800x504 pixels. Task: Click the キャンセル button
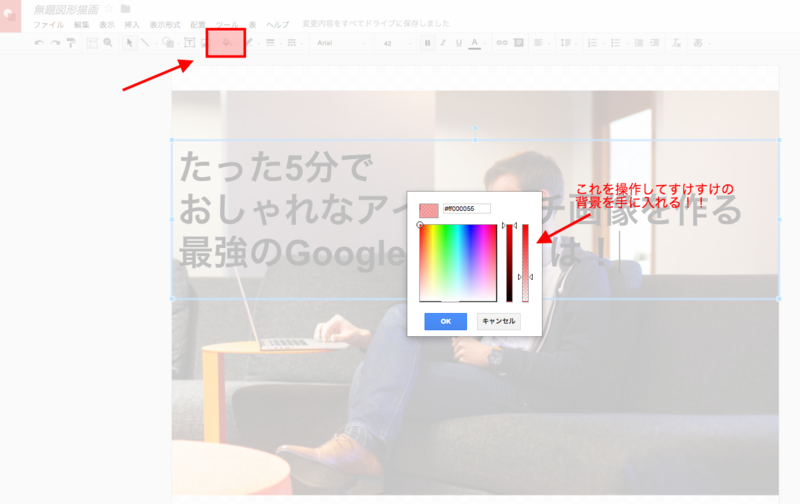498,321
